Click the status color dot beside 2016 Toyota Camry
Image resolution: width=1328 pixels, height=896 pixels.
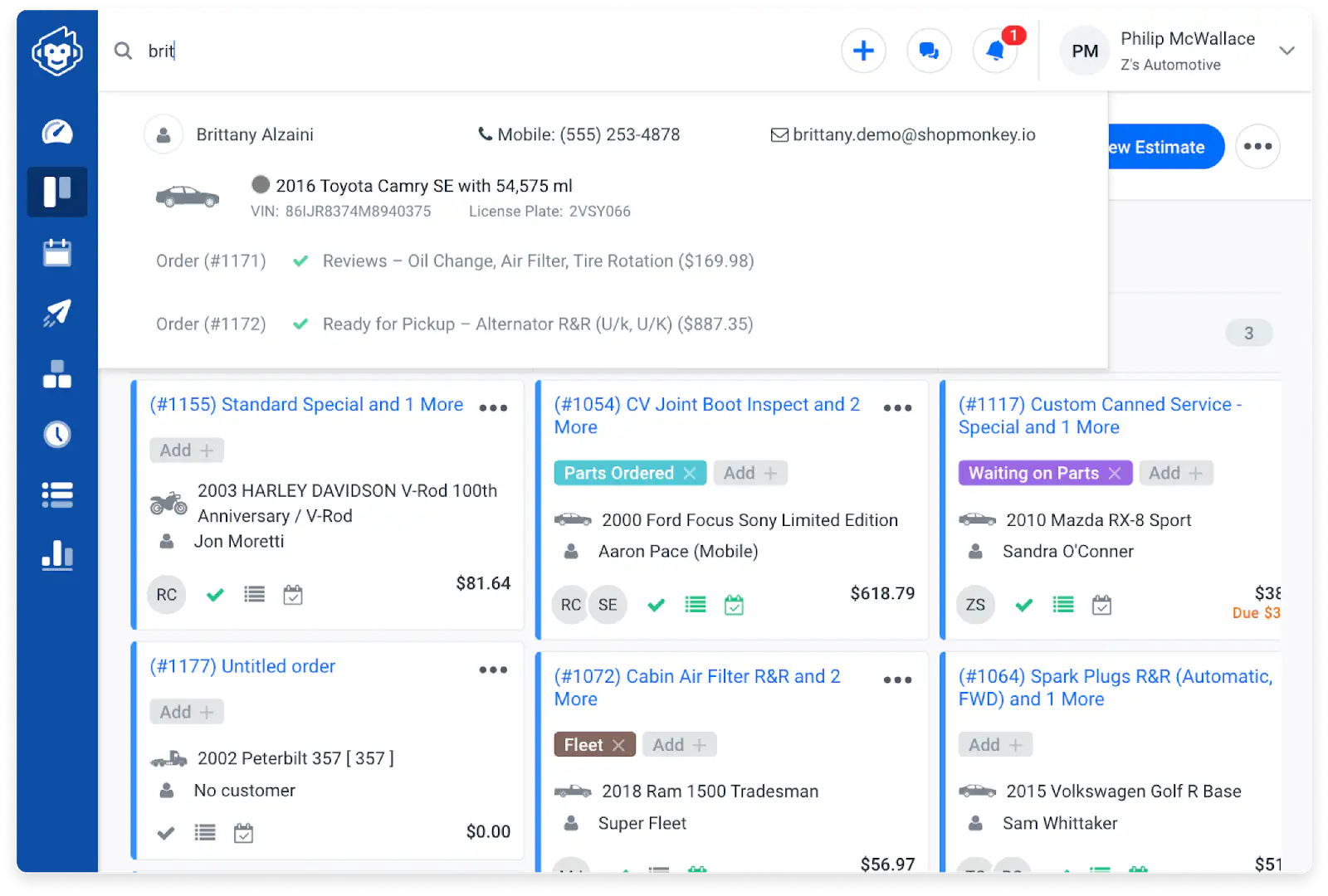pos(261,185)
